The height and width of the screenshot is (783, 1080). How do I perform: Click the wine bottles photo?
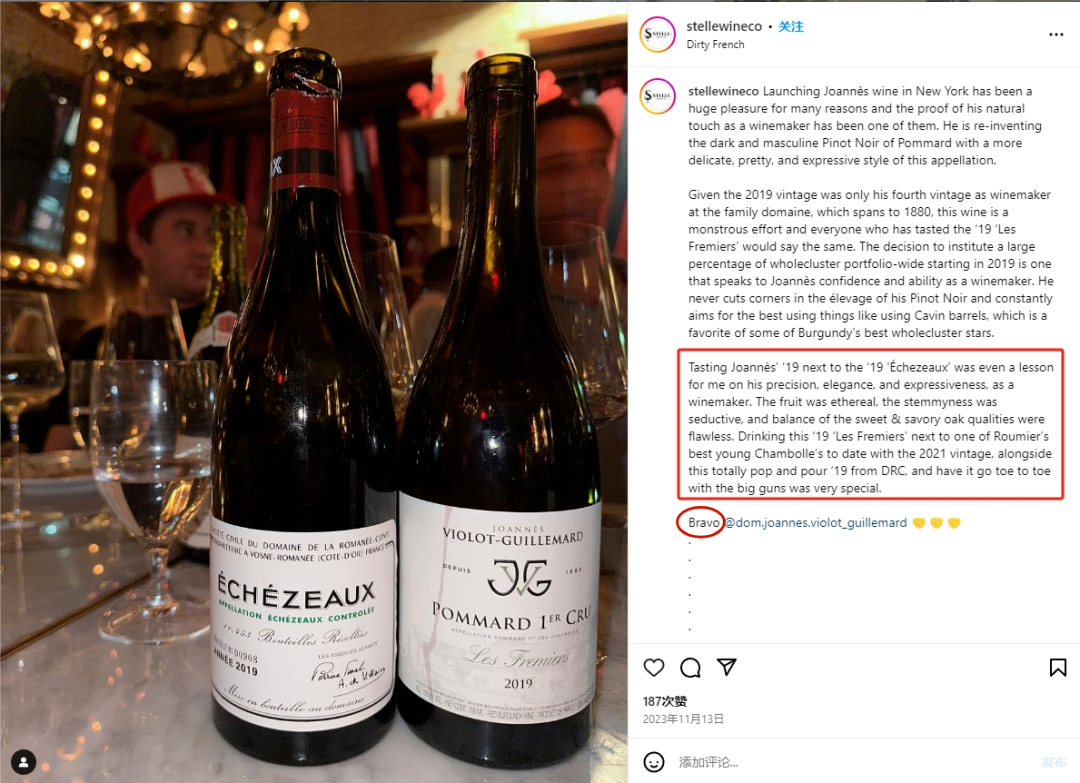pos(314,391)
